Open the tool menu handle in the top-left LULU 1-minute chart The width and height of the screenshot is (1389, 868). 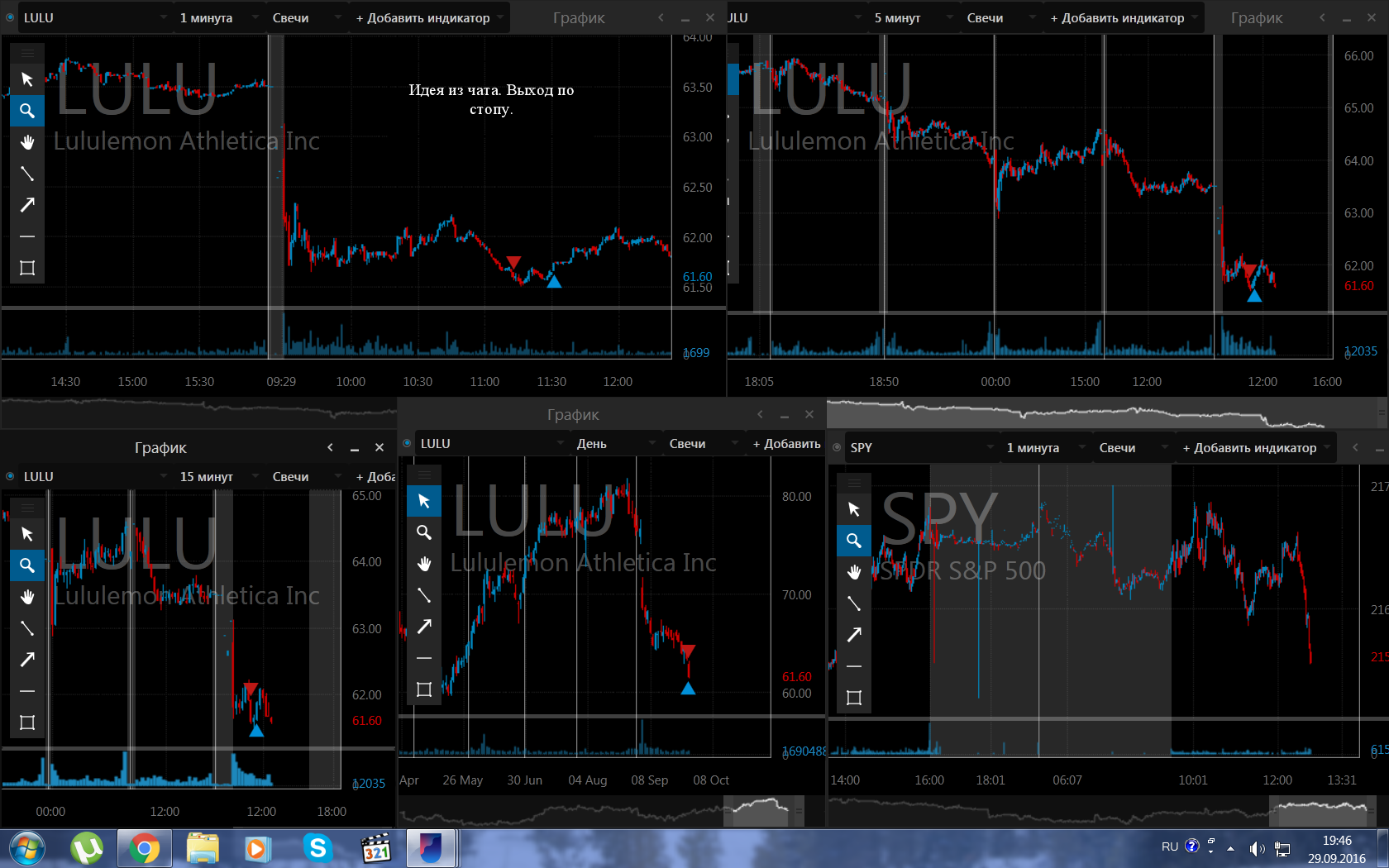point(27,53)
